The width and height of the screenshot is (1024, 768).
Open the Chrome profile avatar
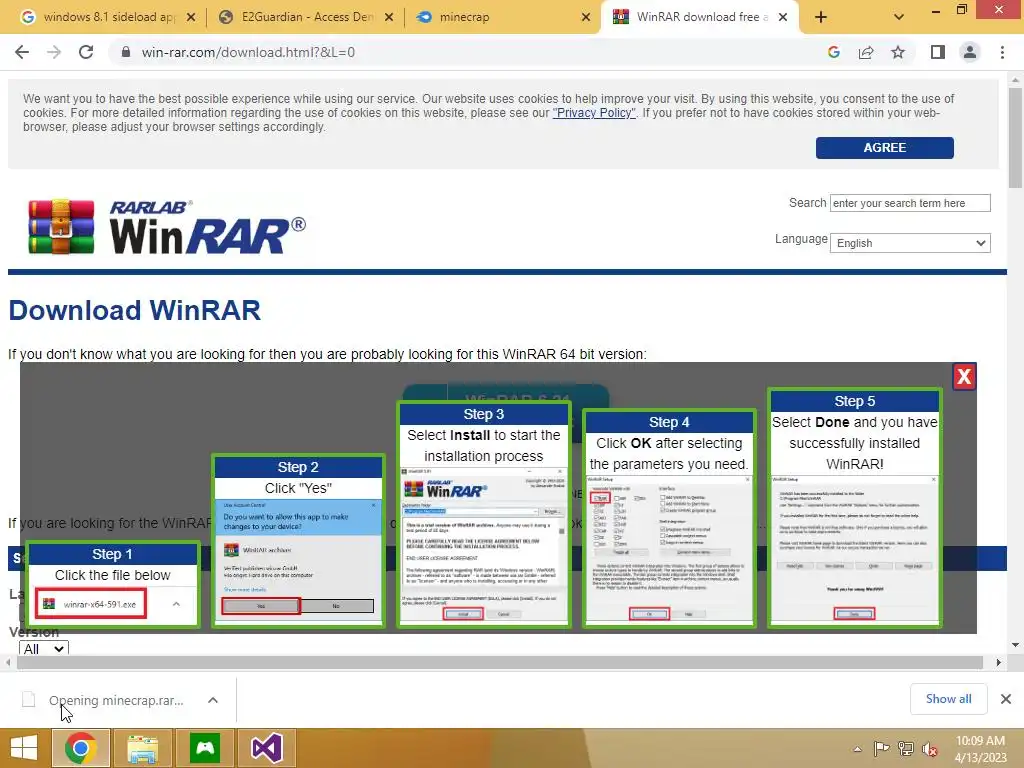(x=970, y=52)
